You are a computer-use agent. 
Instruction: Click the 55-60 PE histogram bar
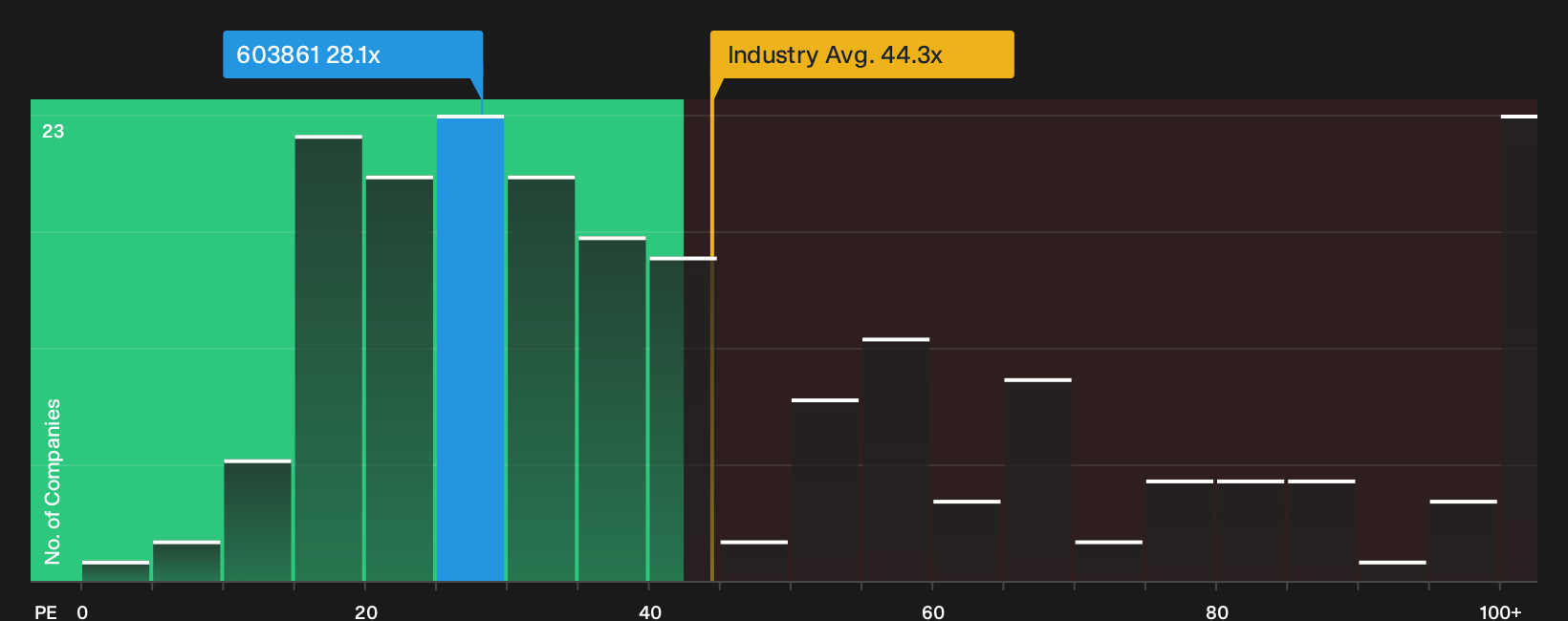(x=896, y=460)
